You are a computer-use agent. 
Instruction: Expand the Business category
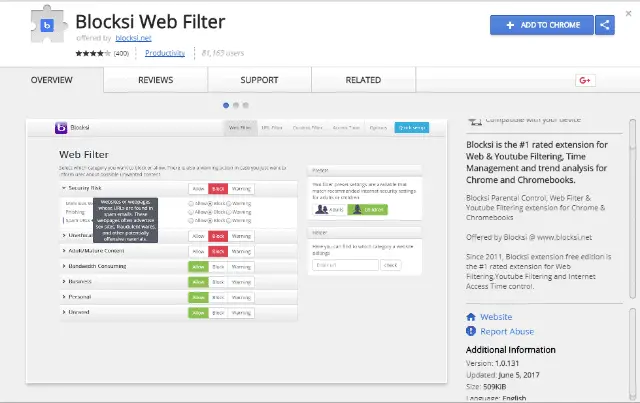coord(64,281)
